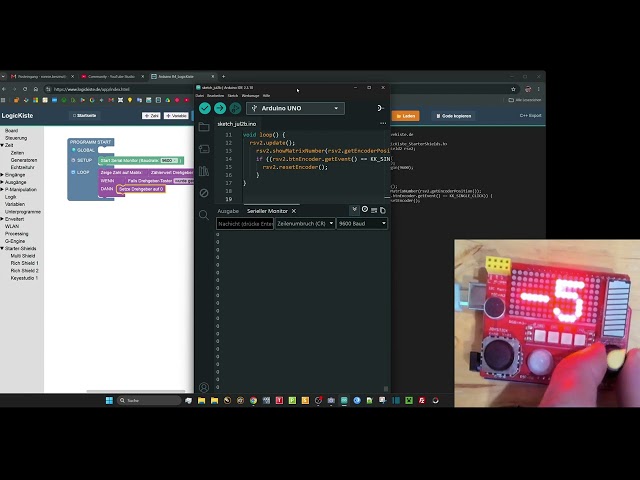Open the Debug panel sidebar icon
The image size is (640, 480).
[x=204, y=193]
